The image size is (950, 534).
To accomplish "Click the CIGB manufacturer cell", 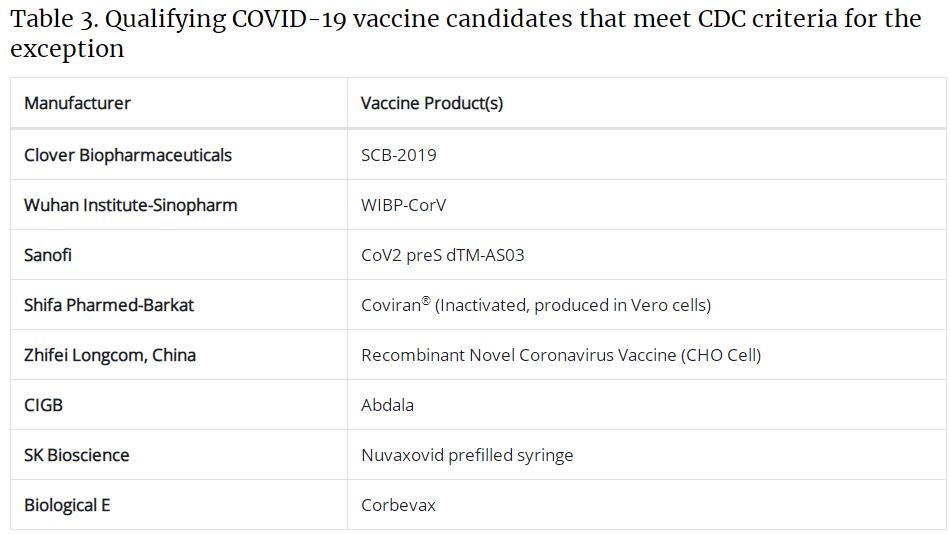I will pos(43,405).
